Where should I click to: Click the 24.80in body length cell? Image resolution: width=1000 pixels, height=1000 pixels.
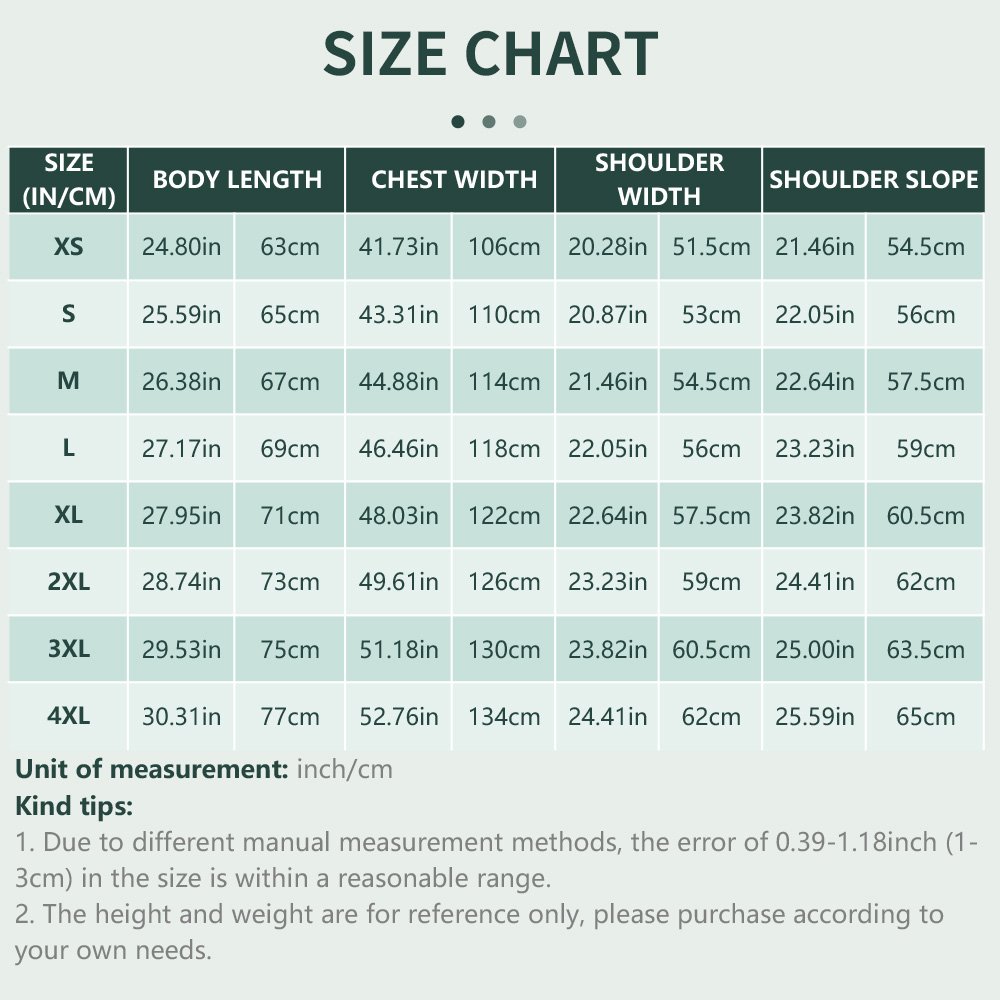click(181, 247)
